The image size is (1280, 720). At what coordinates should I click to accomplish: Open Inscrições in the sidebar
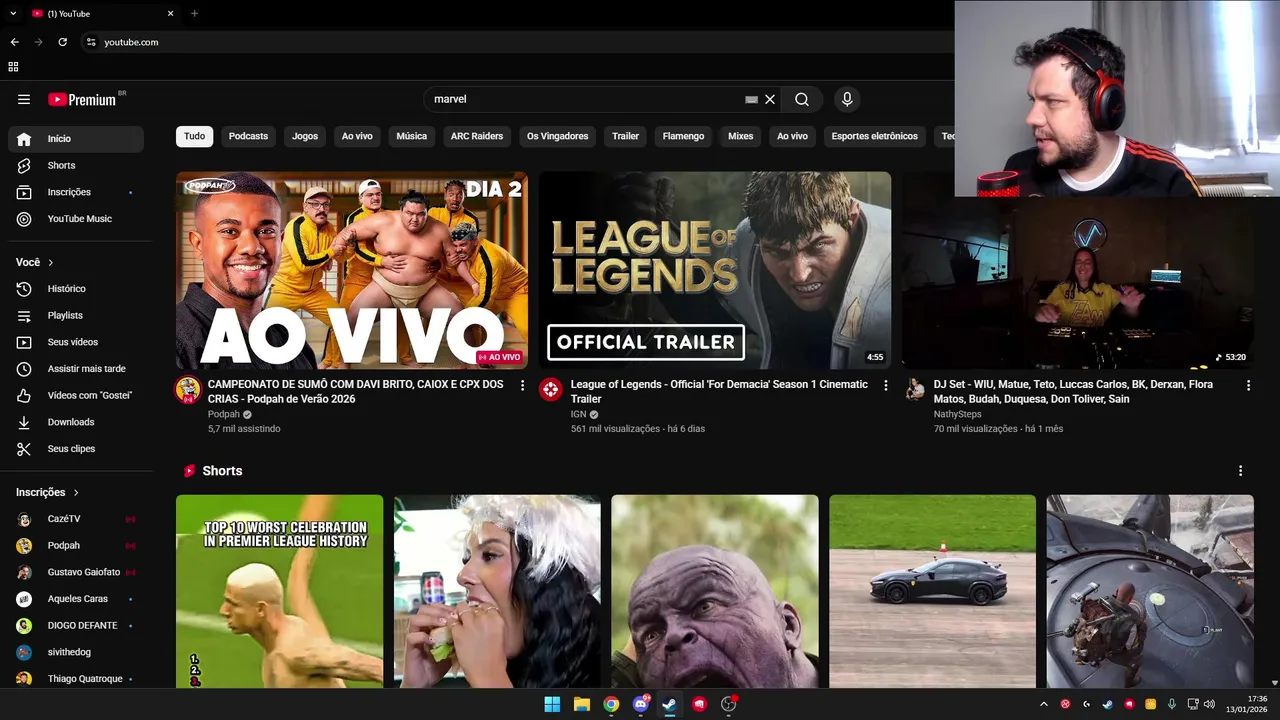pyautogui.click(x=76, y=192)
